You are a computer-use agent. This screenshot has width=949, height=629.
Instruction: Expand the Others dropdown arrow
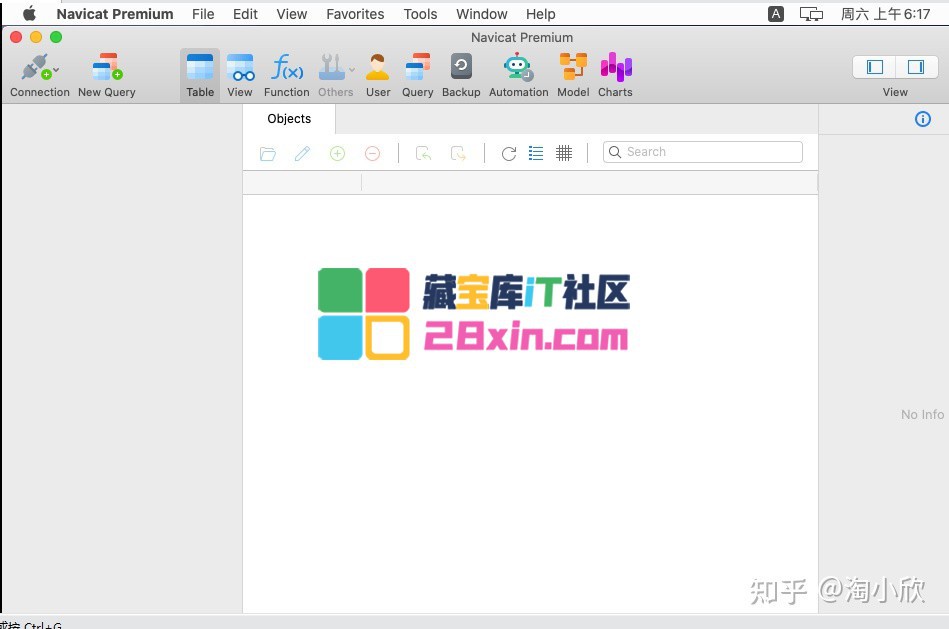click(x=352, y=70)
